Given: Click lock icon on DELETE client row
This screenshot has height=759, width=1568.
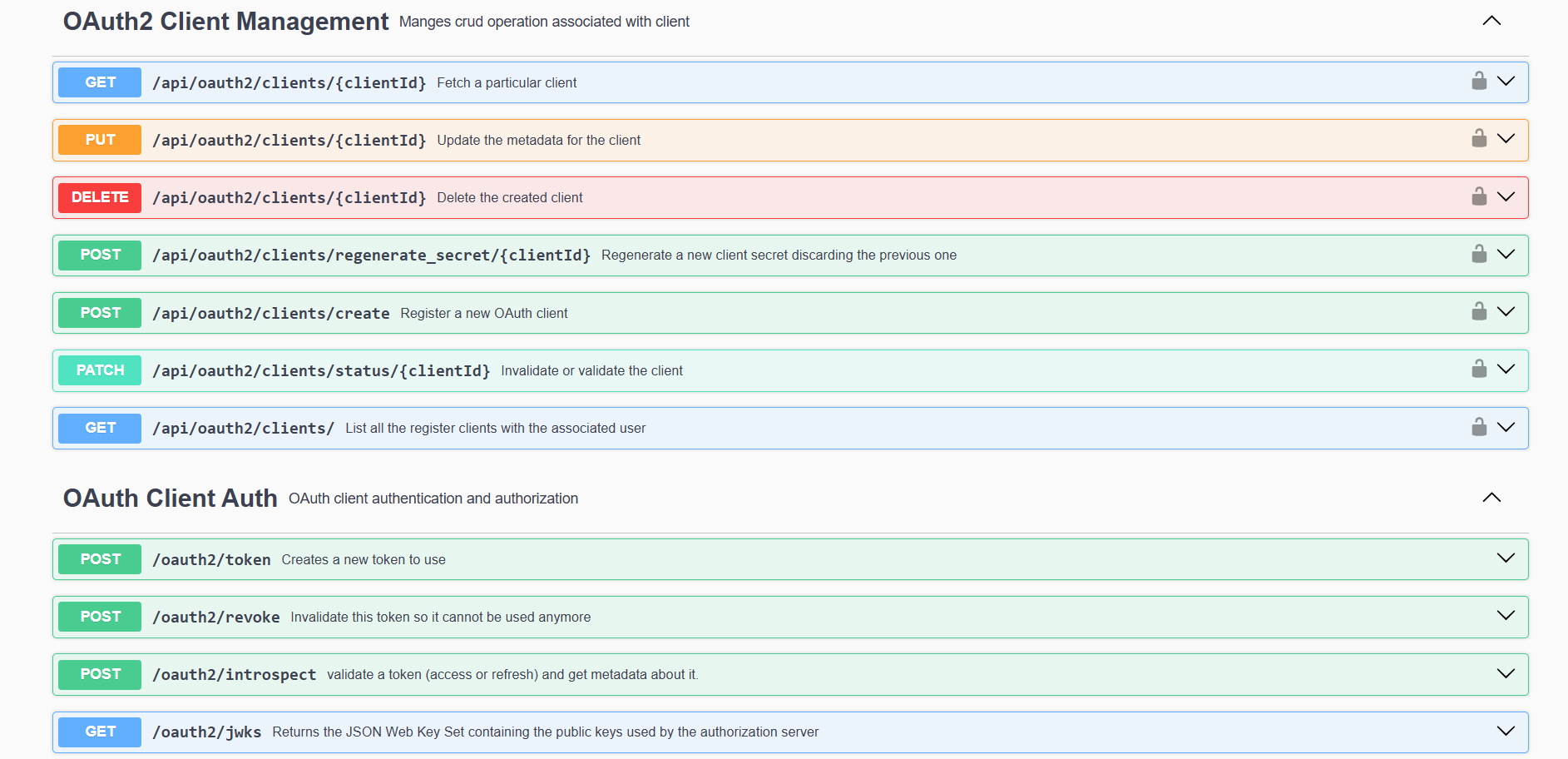Looking at the screenshot, I should point(1478,196).
